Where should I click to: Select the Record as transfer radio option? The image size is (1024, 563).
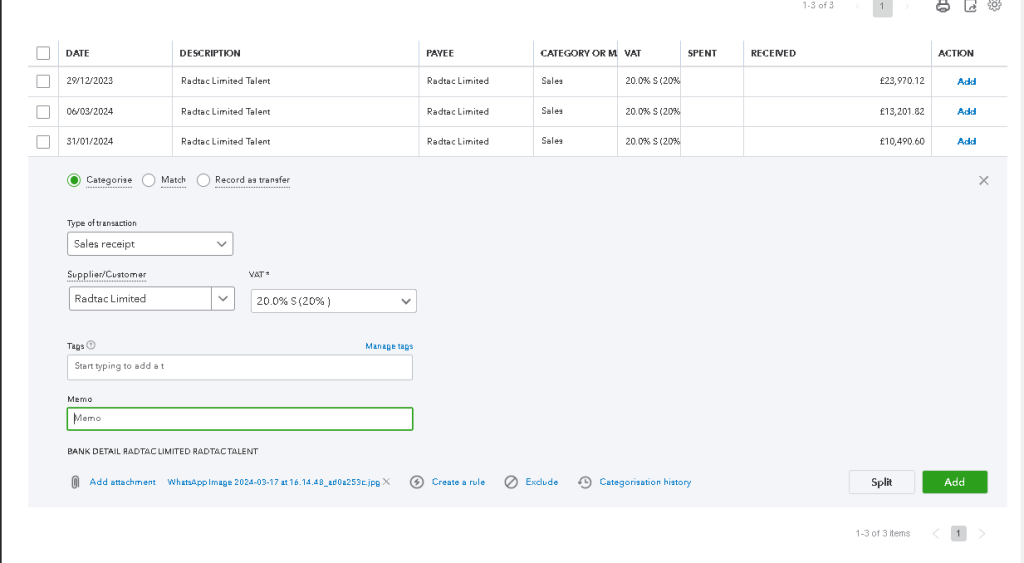click(x=203, y=180)
